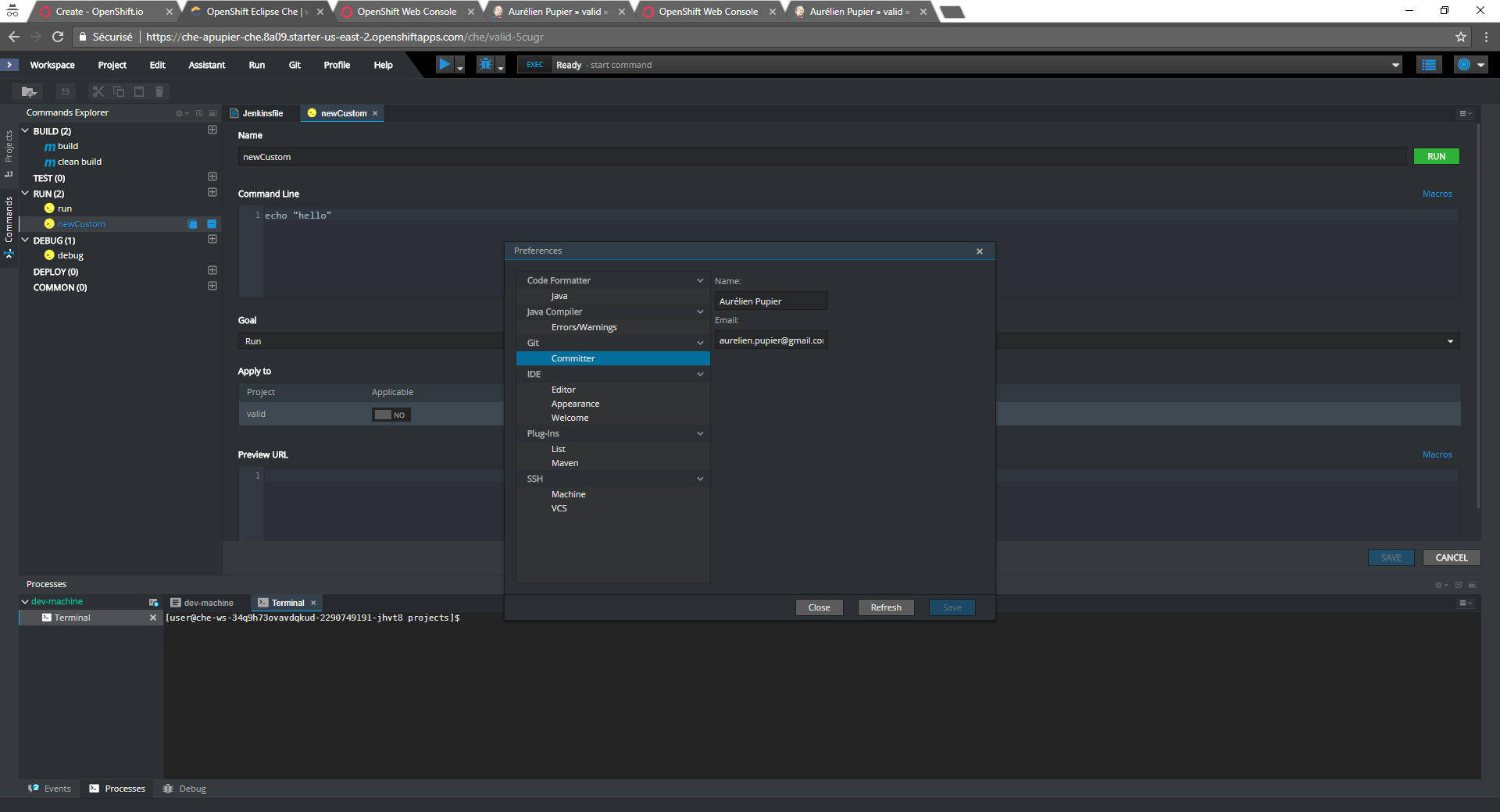The width and height of the screenshot is (1500, 812).
Task: Collapse the RUN (2) group
Action: 25,194
